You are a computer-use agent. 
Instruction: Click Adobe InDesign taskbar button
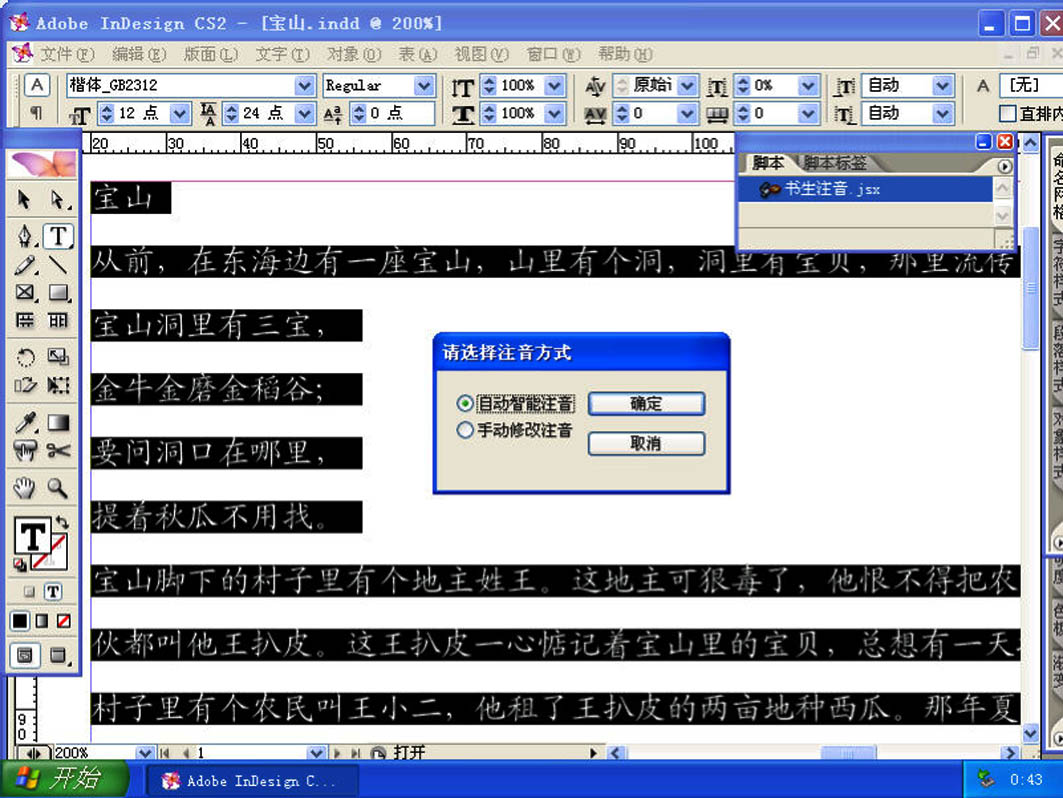point(251,780)
